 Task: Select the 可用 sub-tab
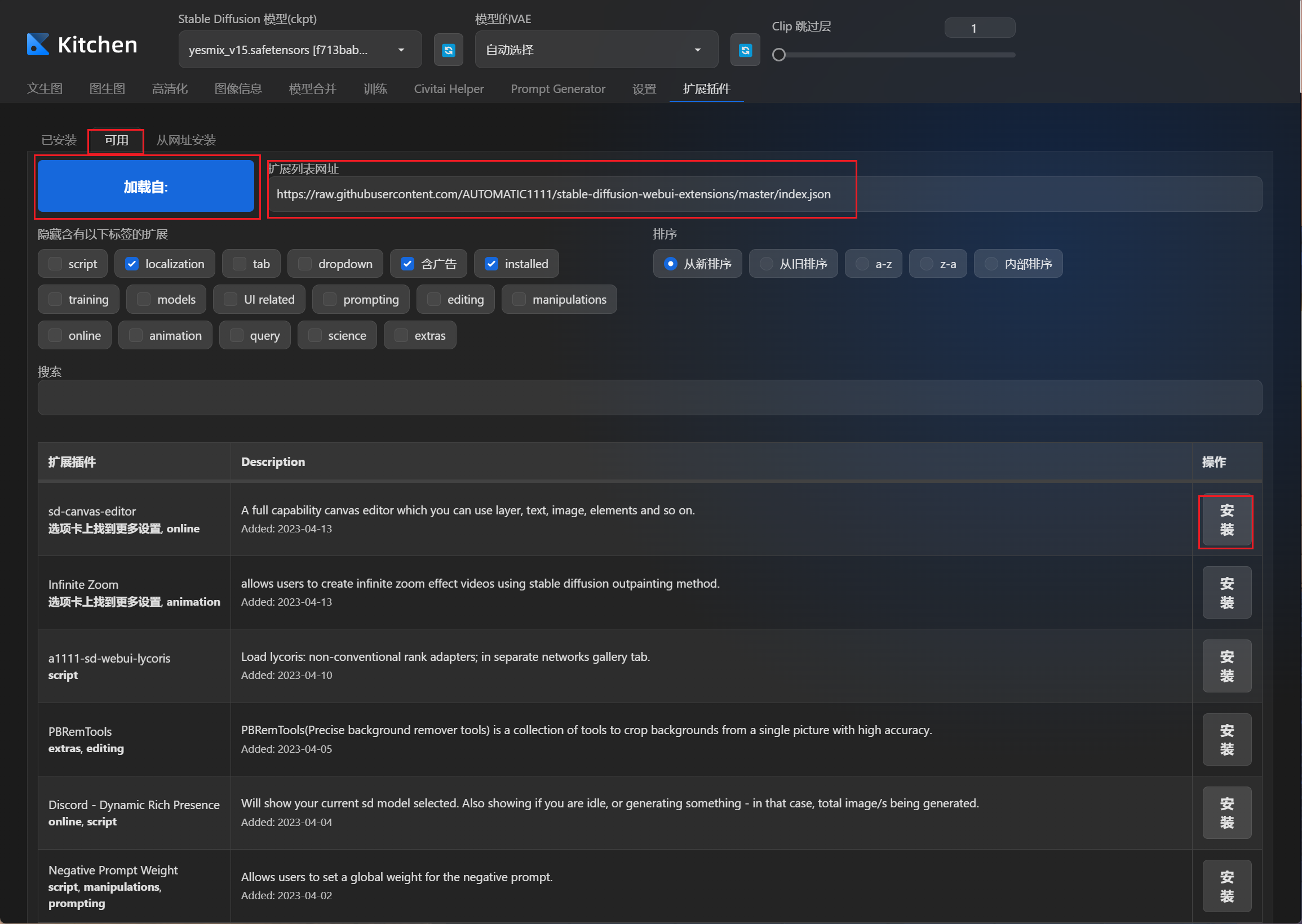(x=116, y=140)
